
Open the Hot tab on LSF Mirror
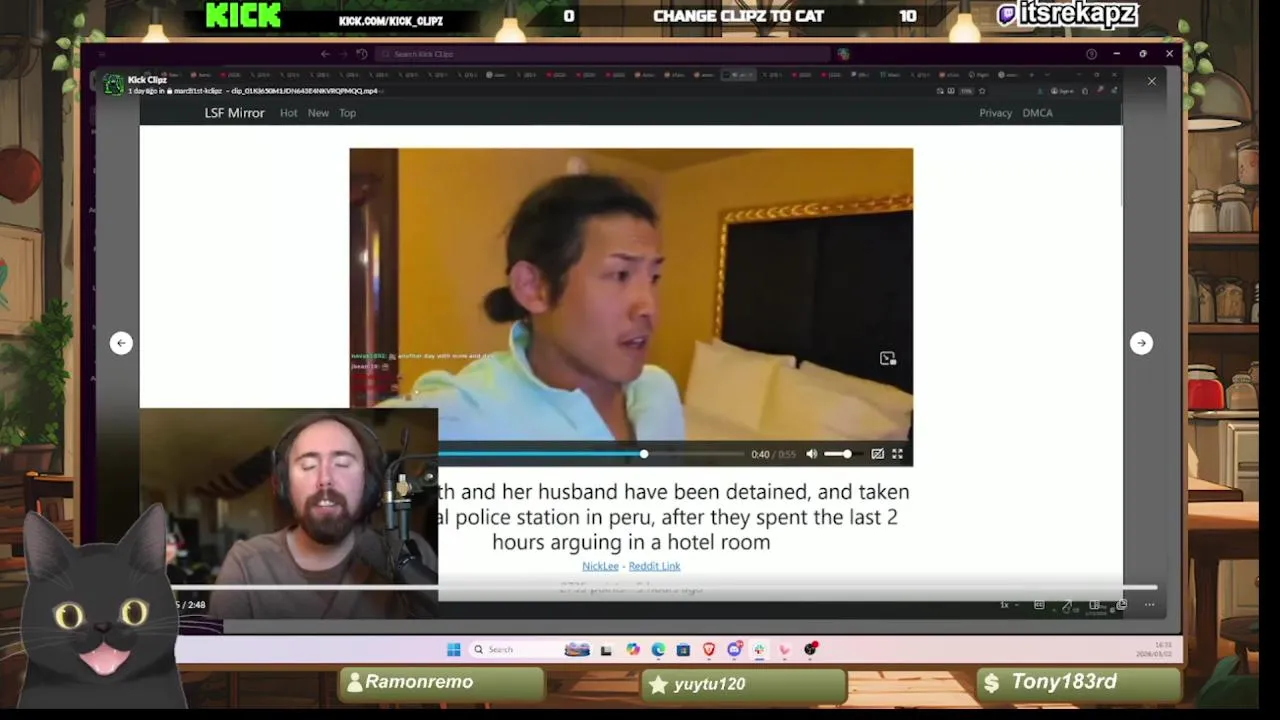(288, 113)
